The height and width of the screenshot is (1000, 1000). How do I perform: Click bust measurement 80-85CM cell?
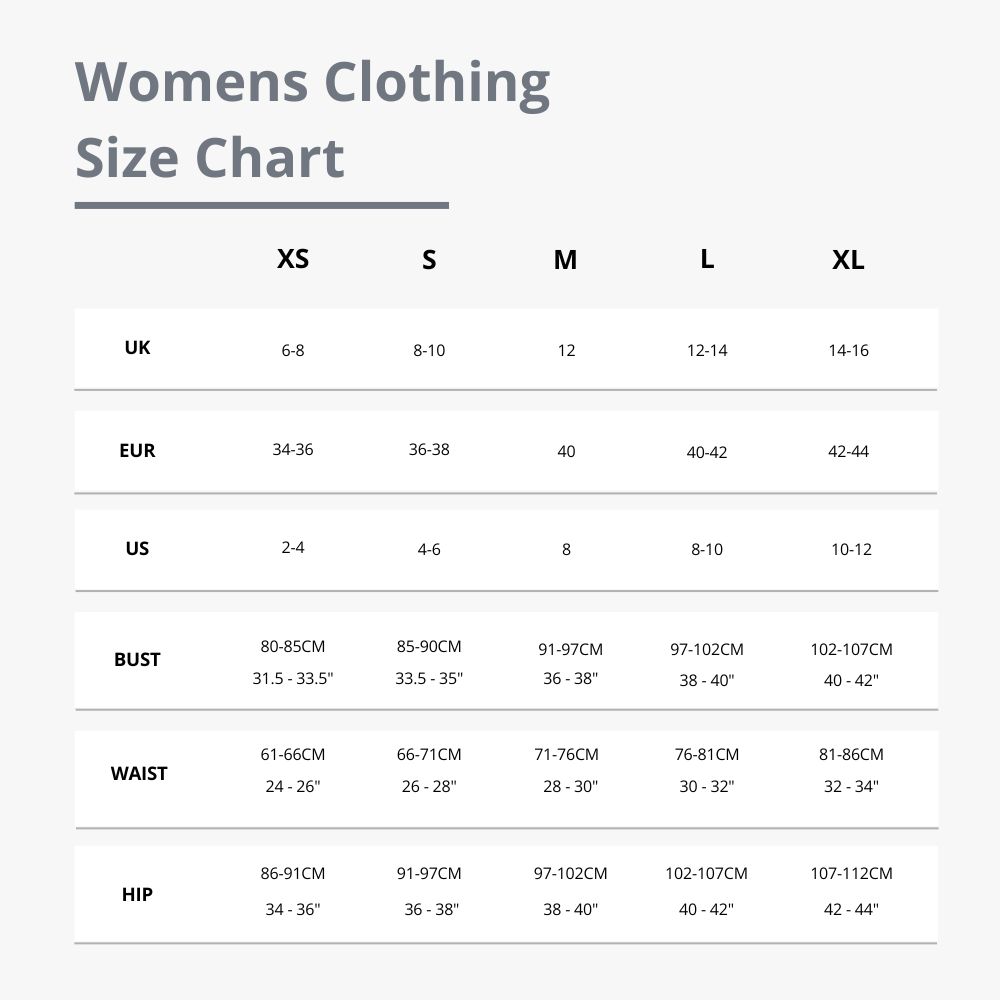(293, 647)
